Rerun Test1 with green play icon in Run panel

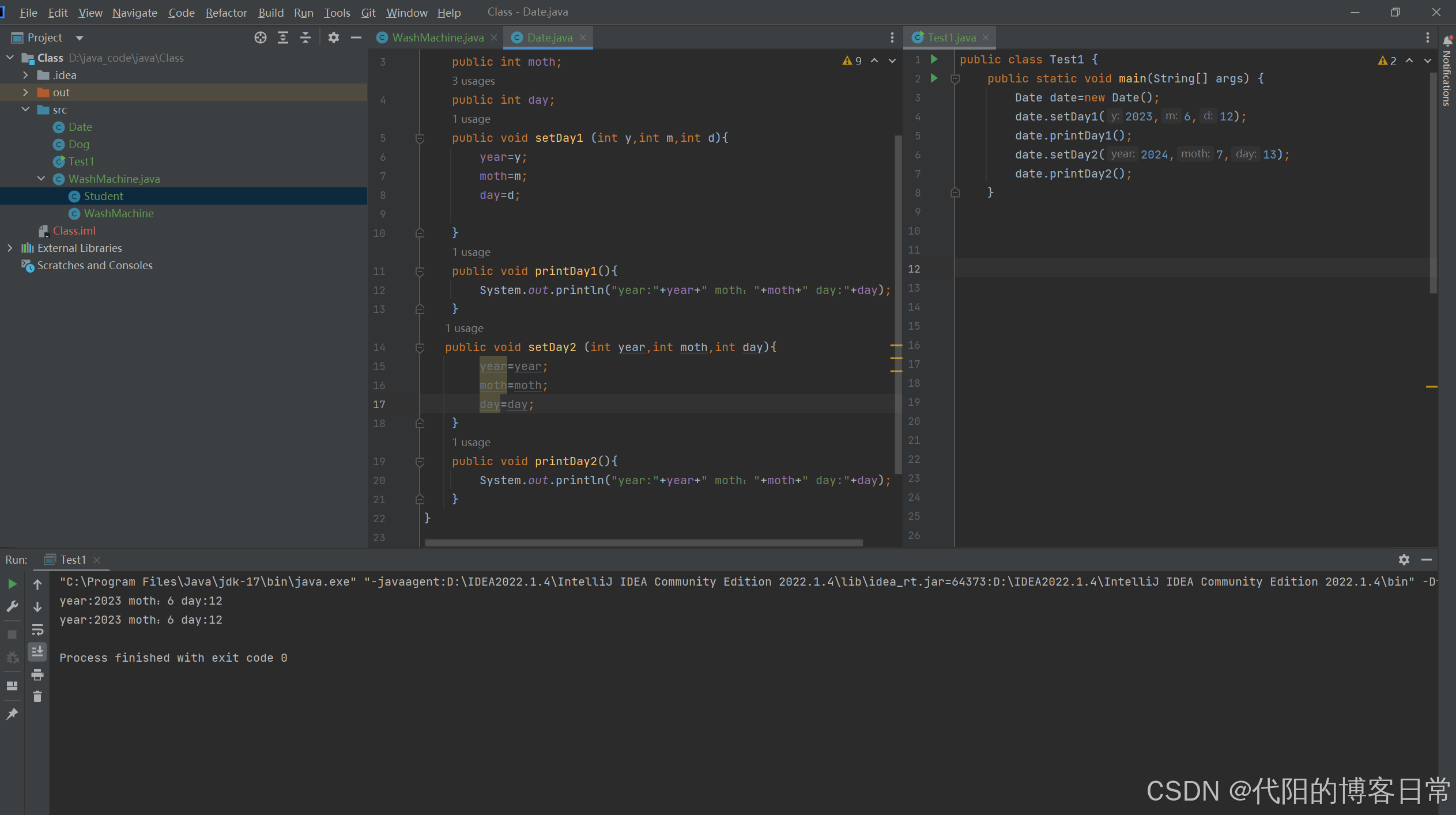pyautogui.click(x=12, y=584)
